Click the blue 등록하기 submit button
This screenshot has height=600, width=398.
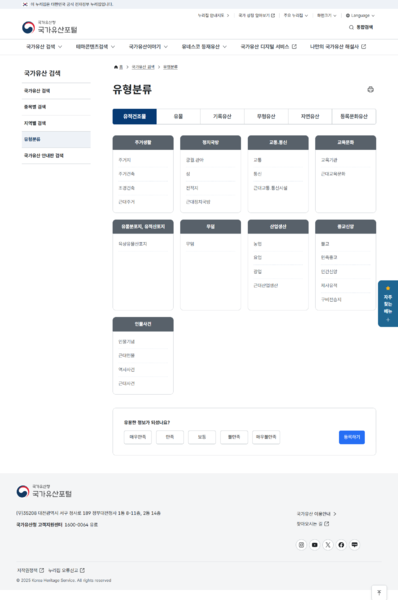point(352,437)
